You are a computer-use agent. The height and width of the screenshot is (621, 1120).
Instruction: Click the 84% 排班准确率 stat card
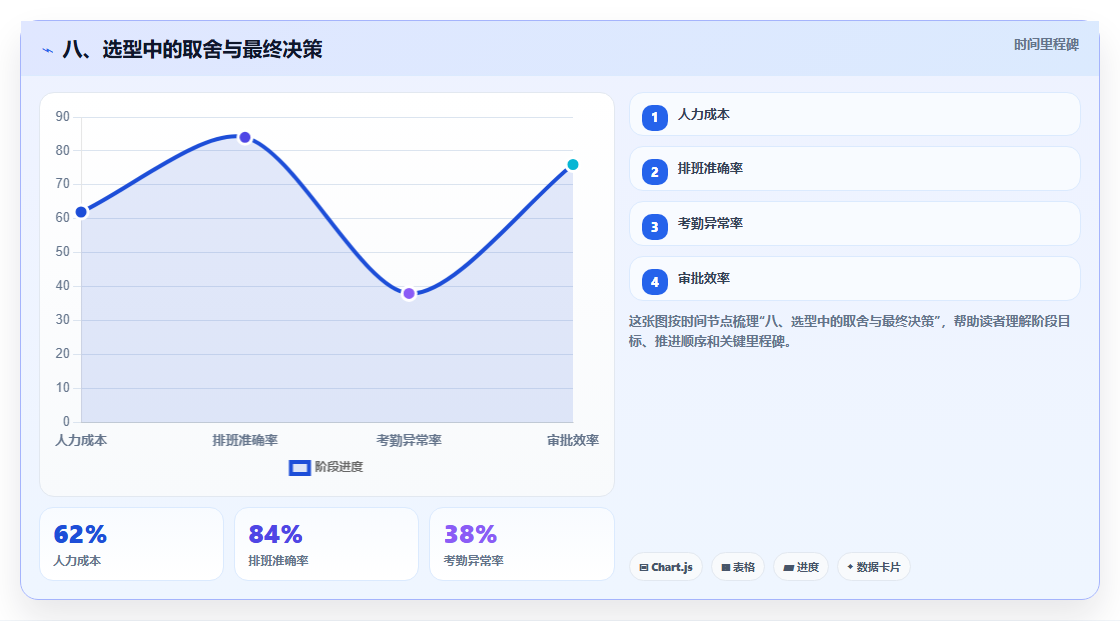326,544
